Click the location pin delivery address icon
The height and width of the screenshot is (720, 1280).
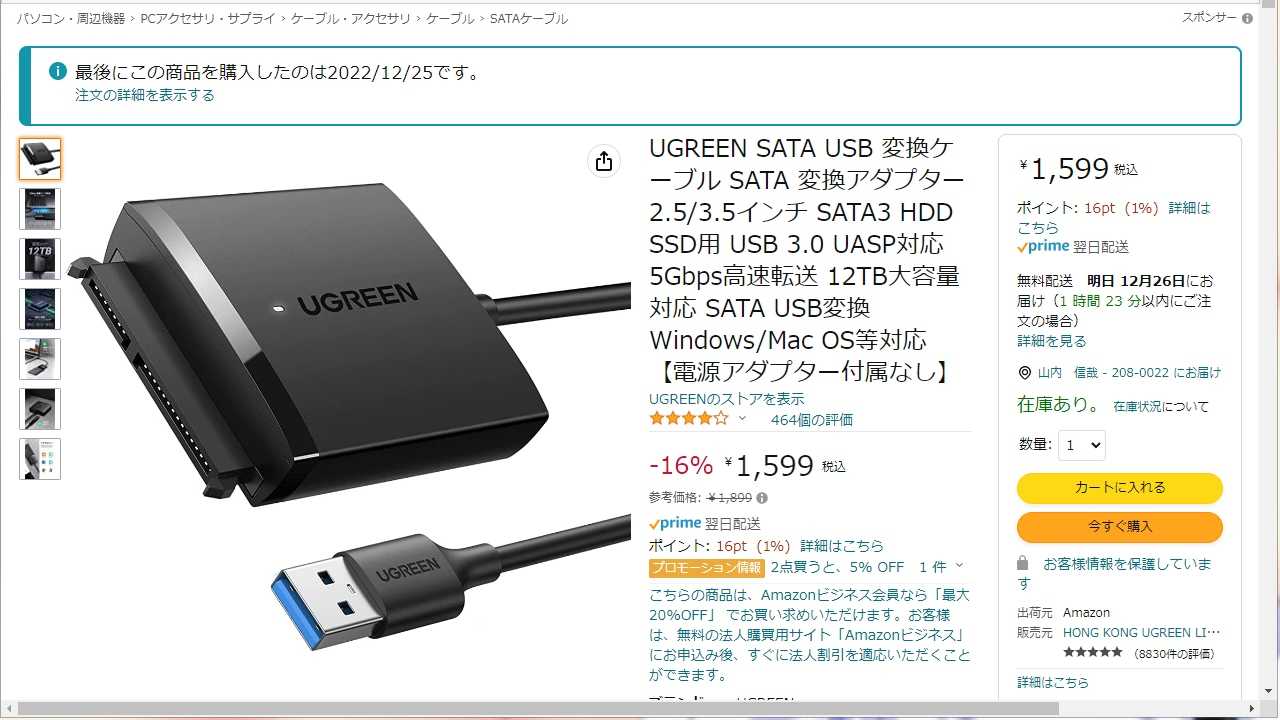[x=1024, y=373]
